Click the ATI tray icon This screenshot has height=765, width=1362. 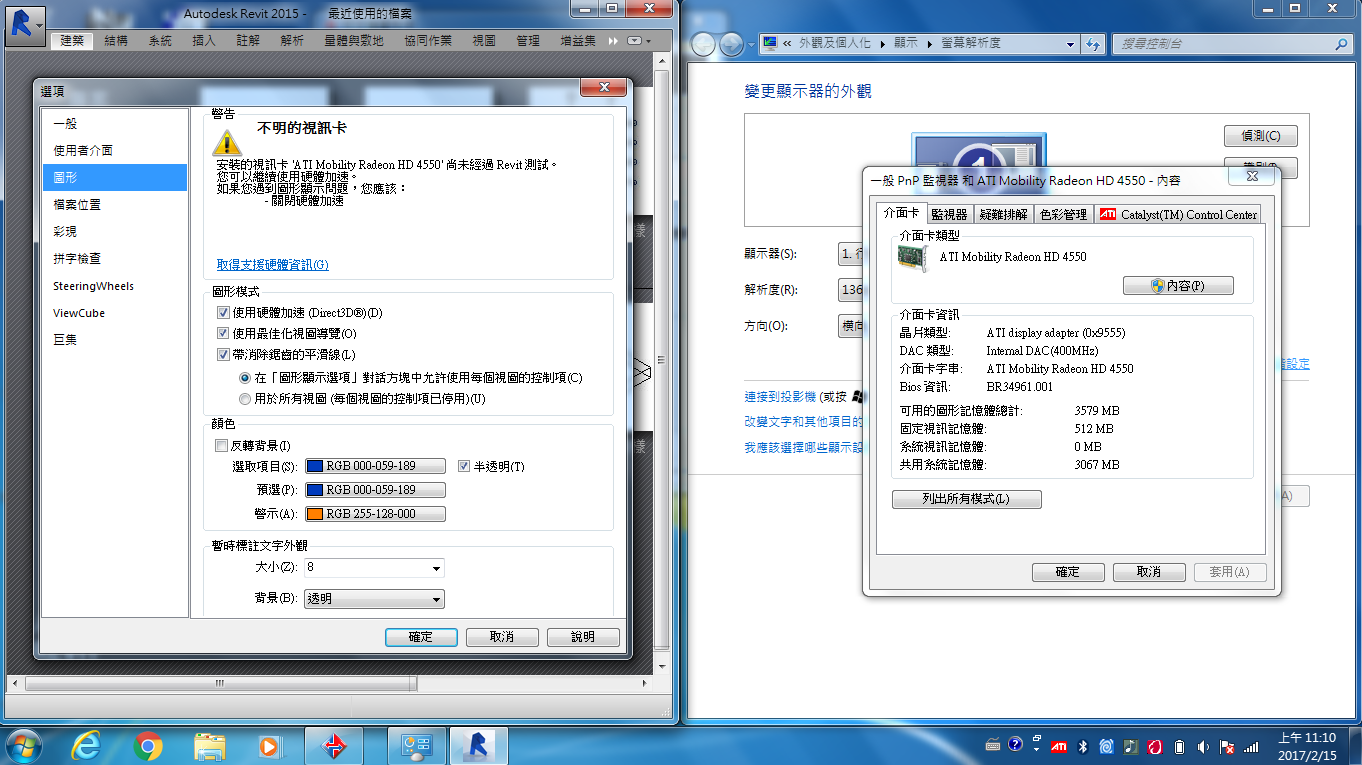coord(1058,746)
